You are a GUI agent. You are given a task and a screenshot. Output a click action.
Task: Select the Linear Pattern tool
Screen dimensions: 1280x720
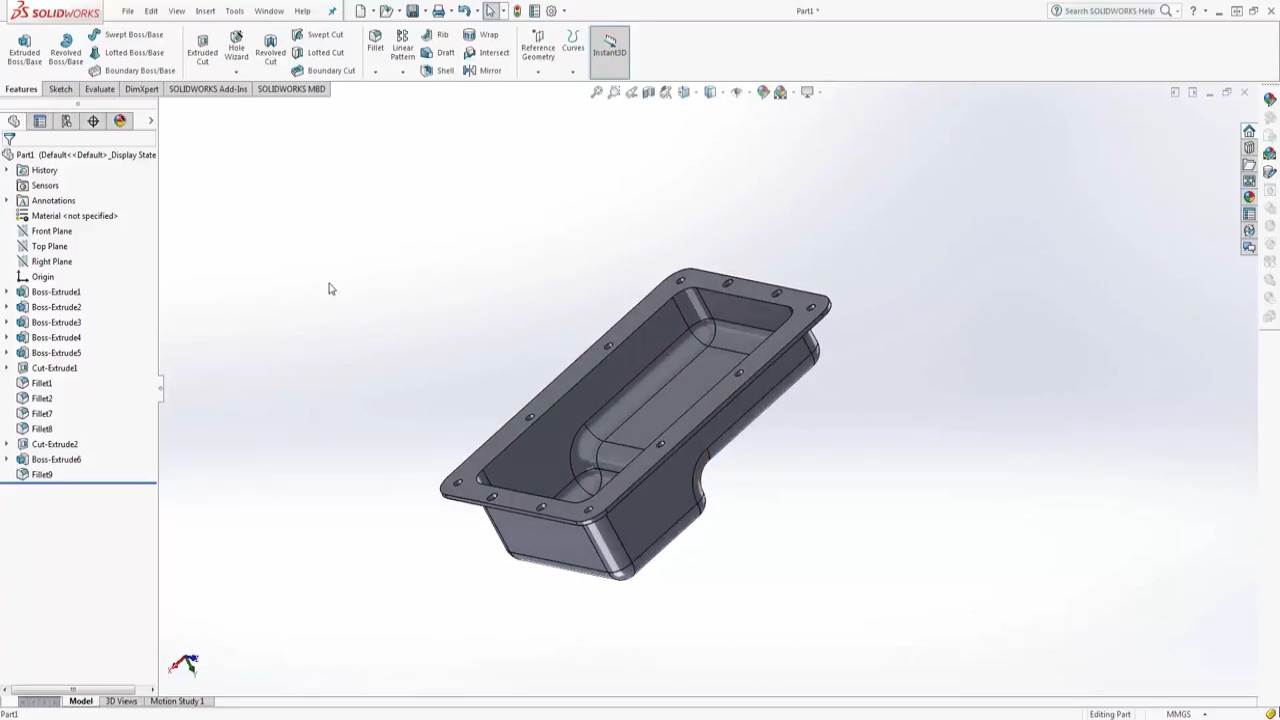click(402, 45)
